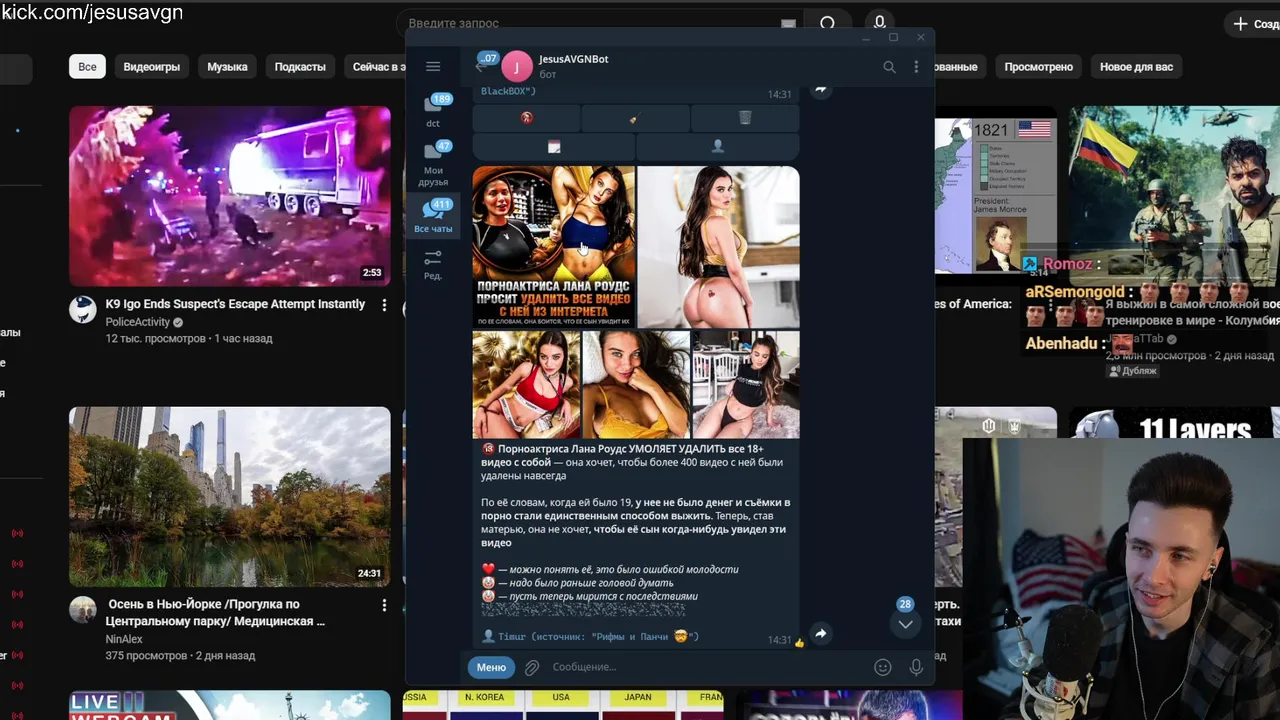
Task: Click the YouTube search field Введите запрос
Action: (x=600, y=23)
